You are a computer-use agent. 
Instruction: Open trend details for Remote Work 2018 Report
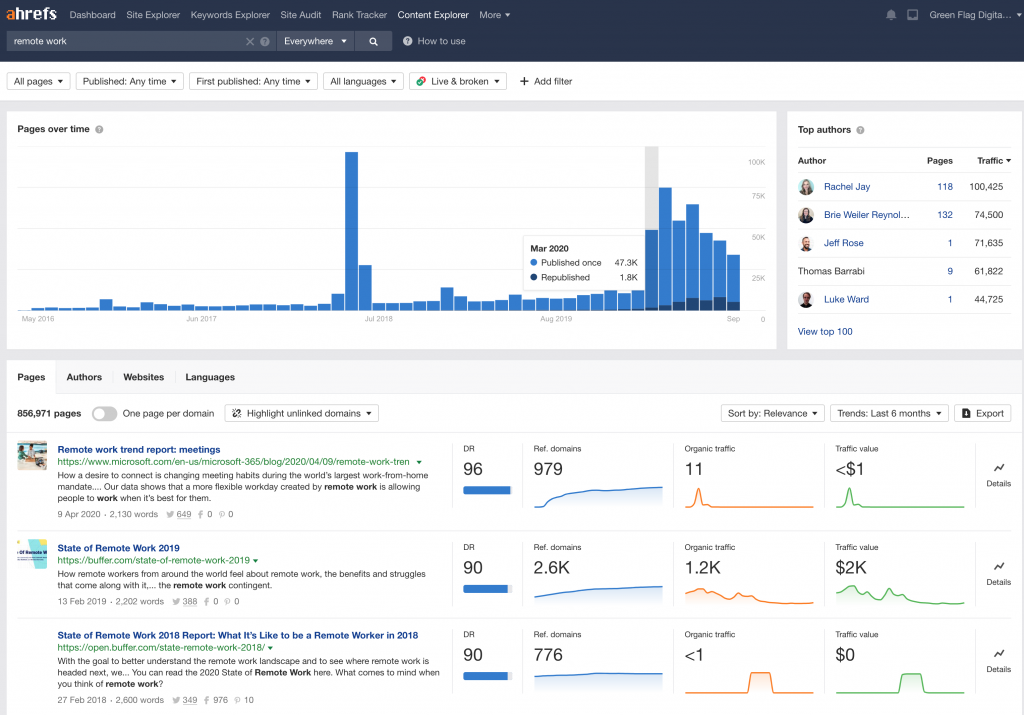tap(999, 661)
